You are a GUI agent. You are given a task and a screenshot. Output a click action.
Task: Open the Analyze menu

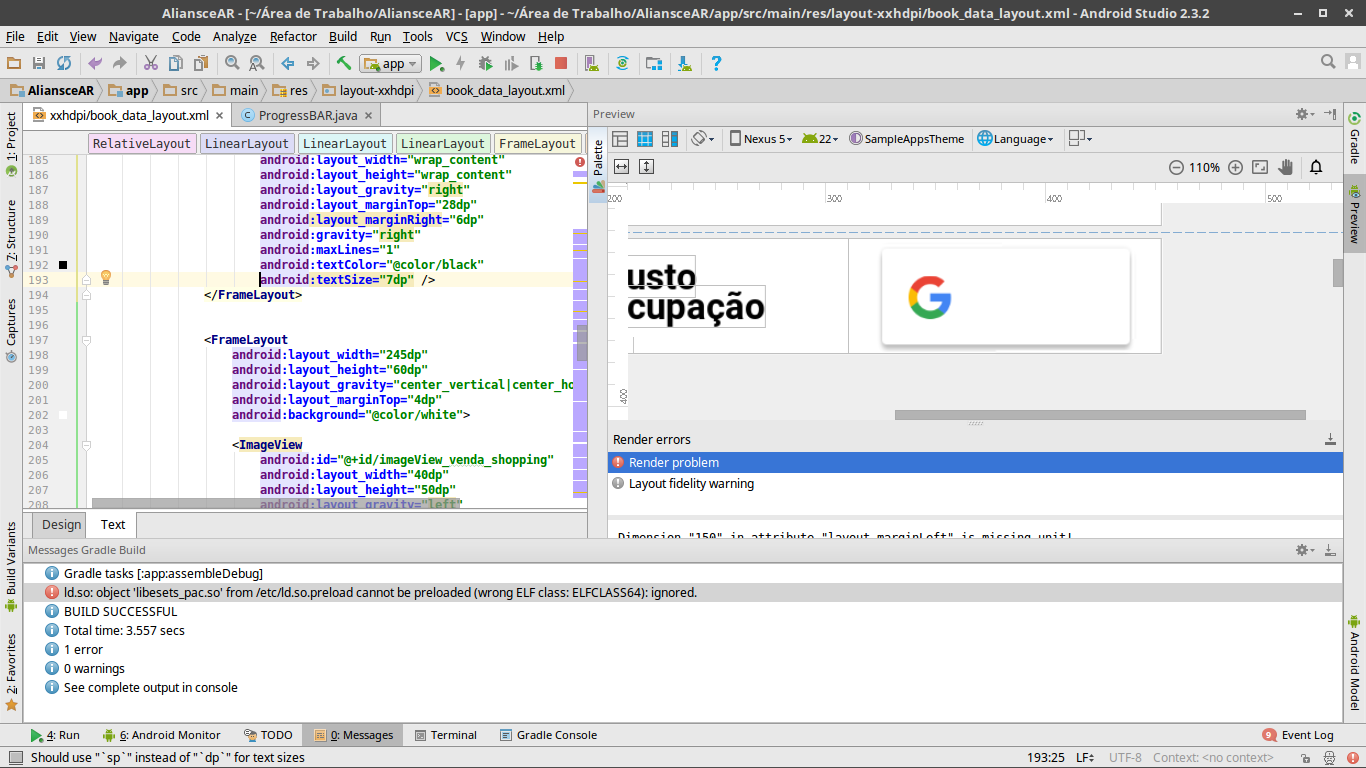[x=235, y=36]
